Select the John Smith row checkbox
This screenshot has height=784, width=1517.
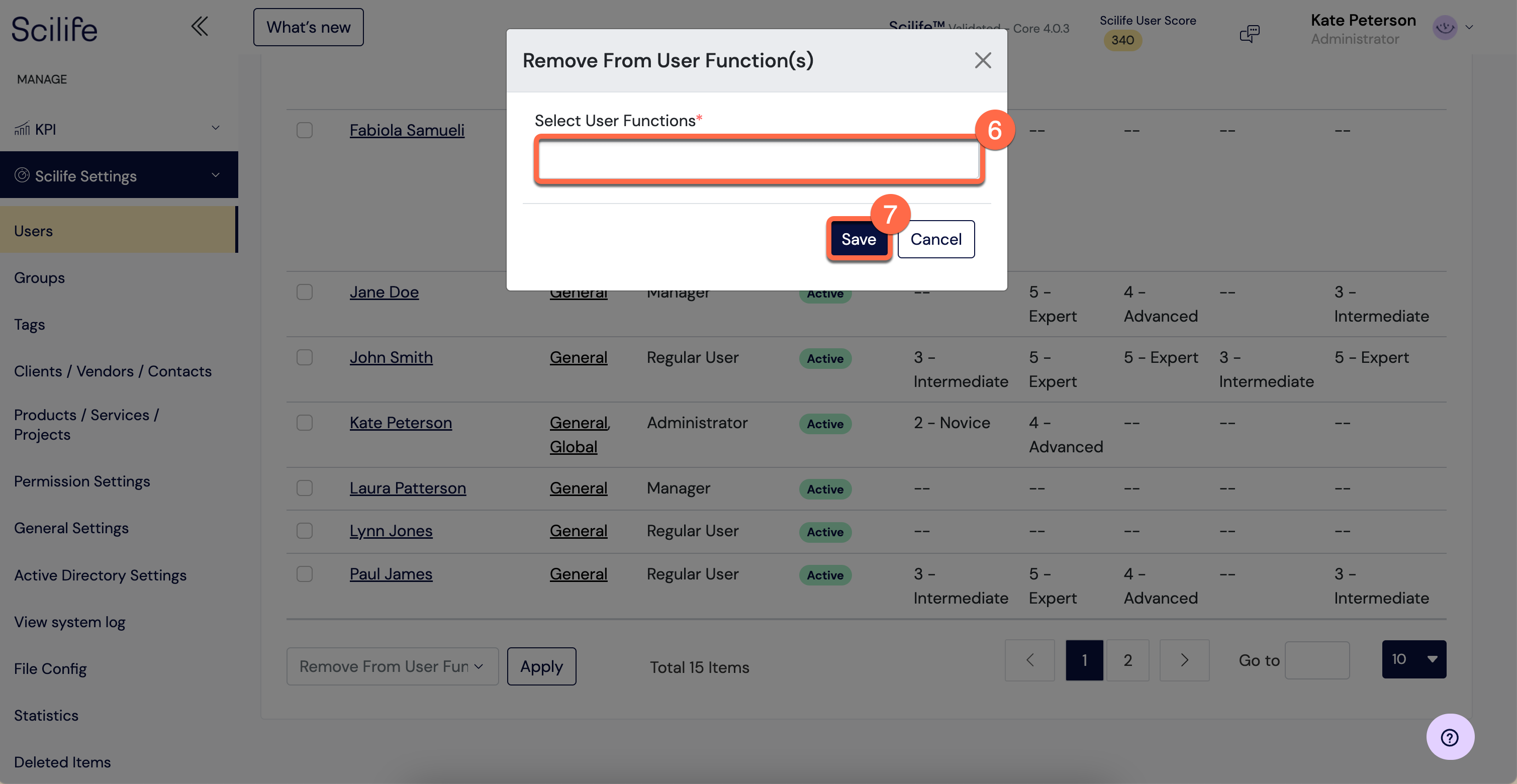(x=305, y=357)
